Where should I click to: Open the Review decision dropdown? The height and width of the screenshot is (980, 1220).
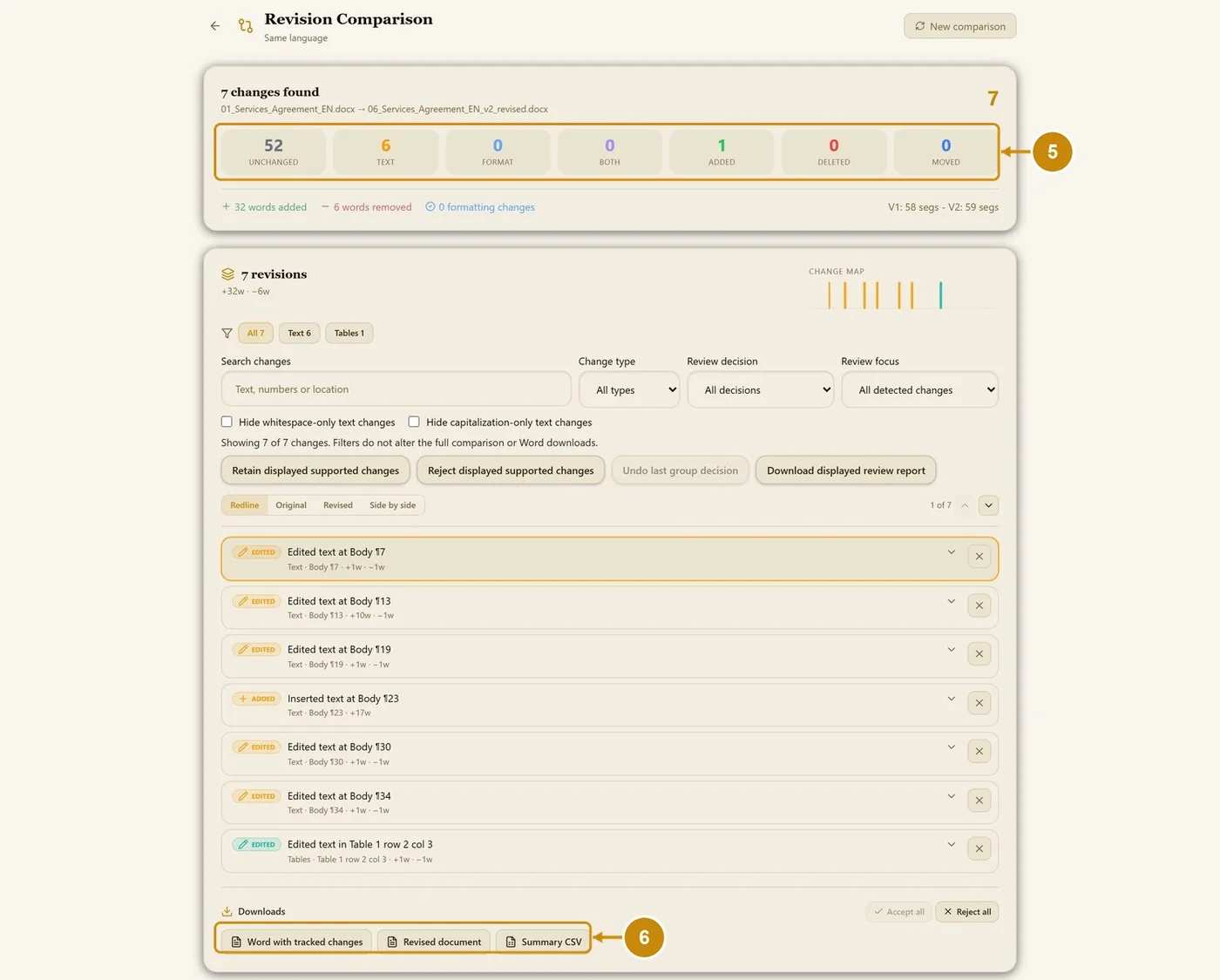pyautogui.click(x=761, y=389)
